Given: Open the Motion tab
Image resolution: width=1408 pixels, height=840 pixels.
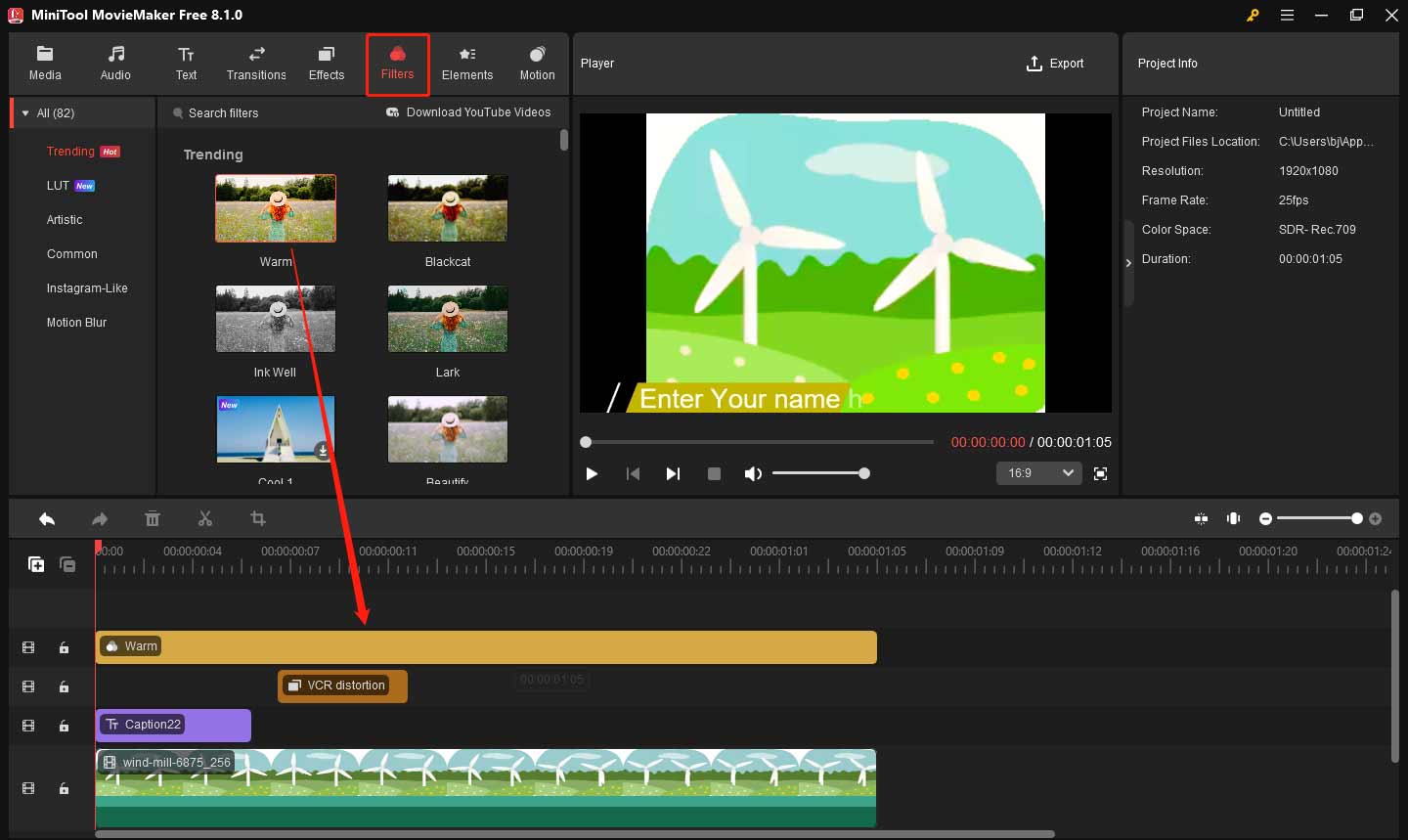Looking at the screenshot, I should click(537, 64).
